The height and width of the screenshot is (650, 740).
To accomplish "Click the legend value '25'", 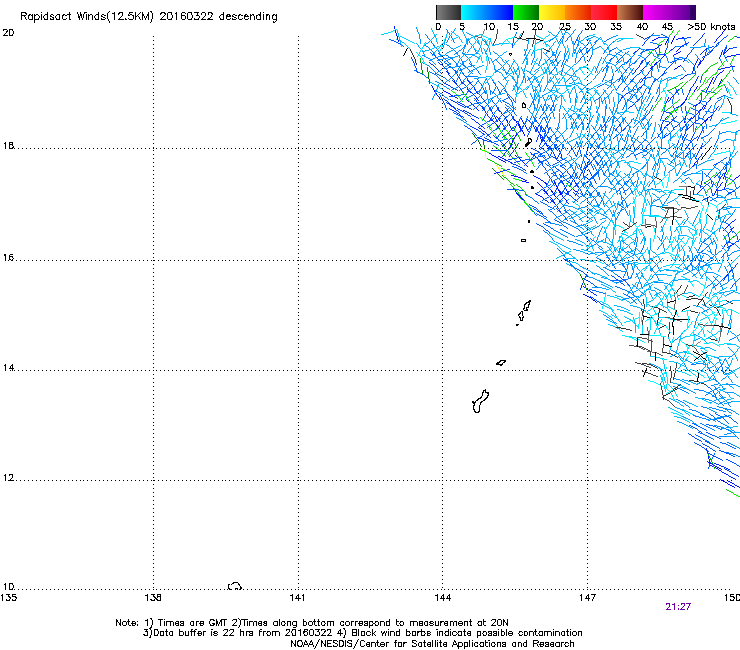I will (564, 27).
